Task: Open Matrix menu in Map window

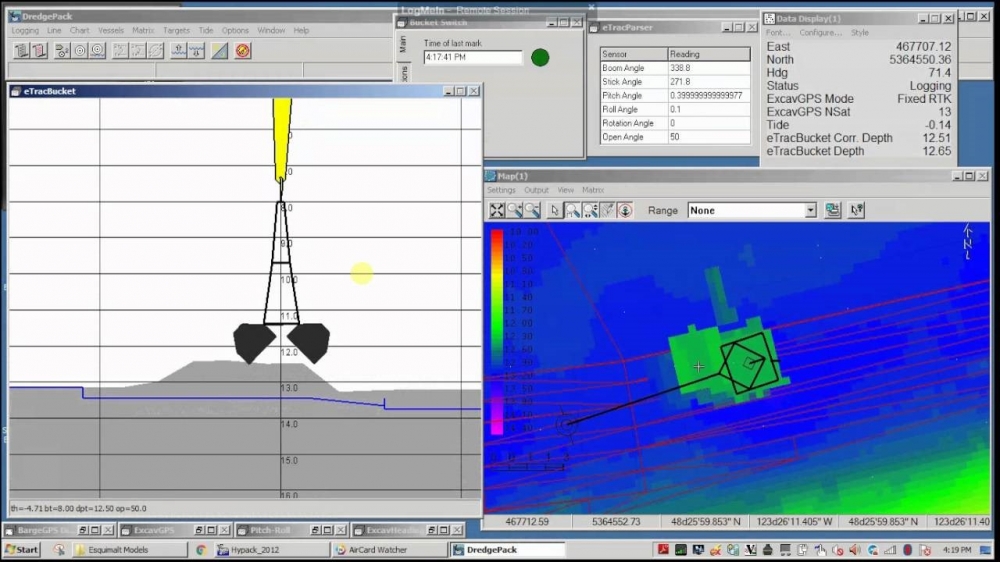Action: [592, 190]
